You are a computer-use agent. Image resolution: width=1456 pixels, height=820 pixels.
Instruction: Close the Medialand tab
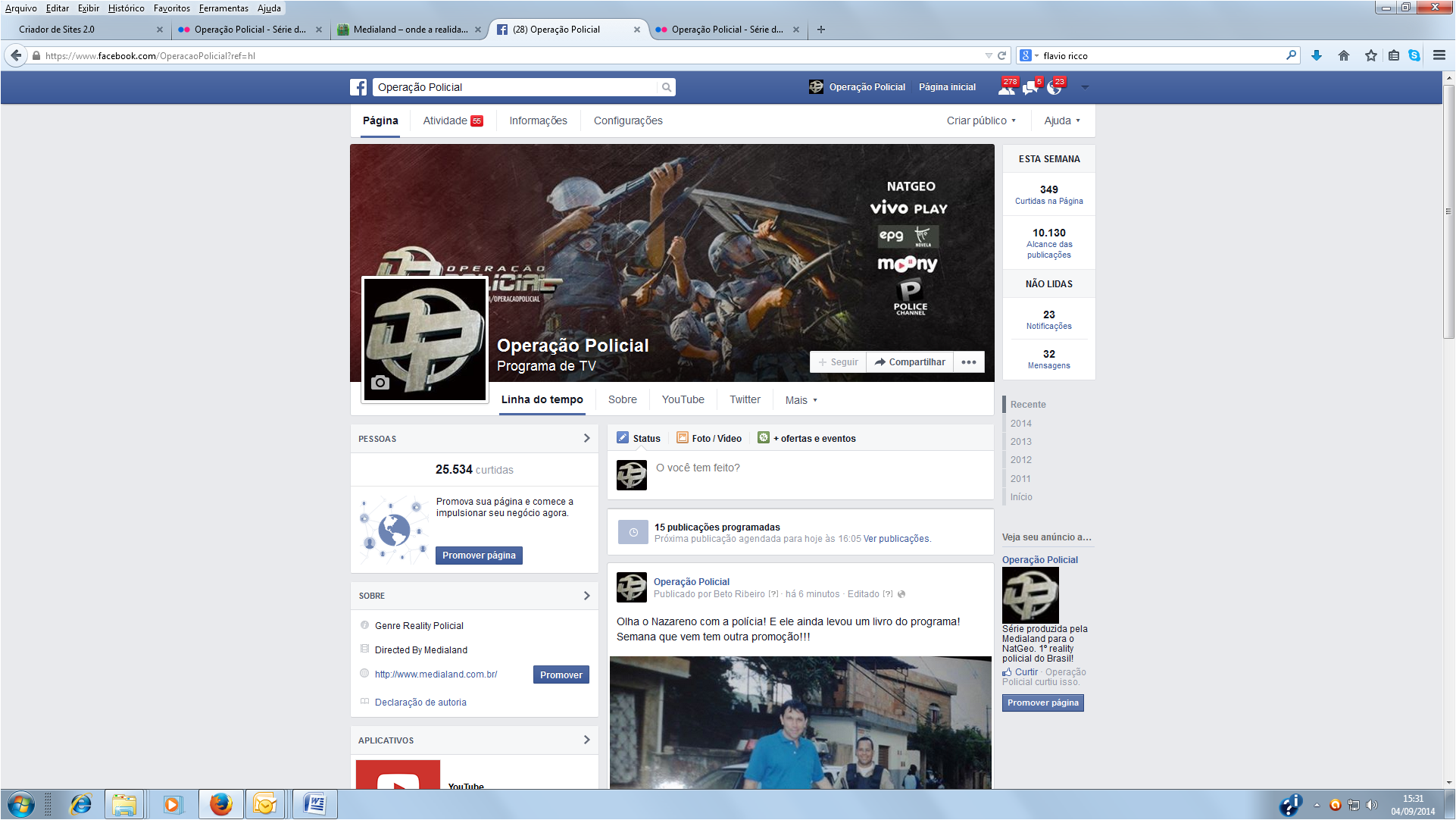click(x=478, y=30)
